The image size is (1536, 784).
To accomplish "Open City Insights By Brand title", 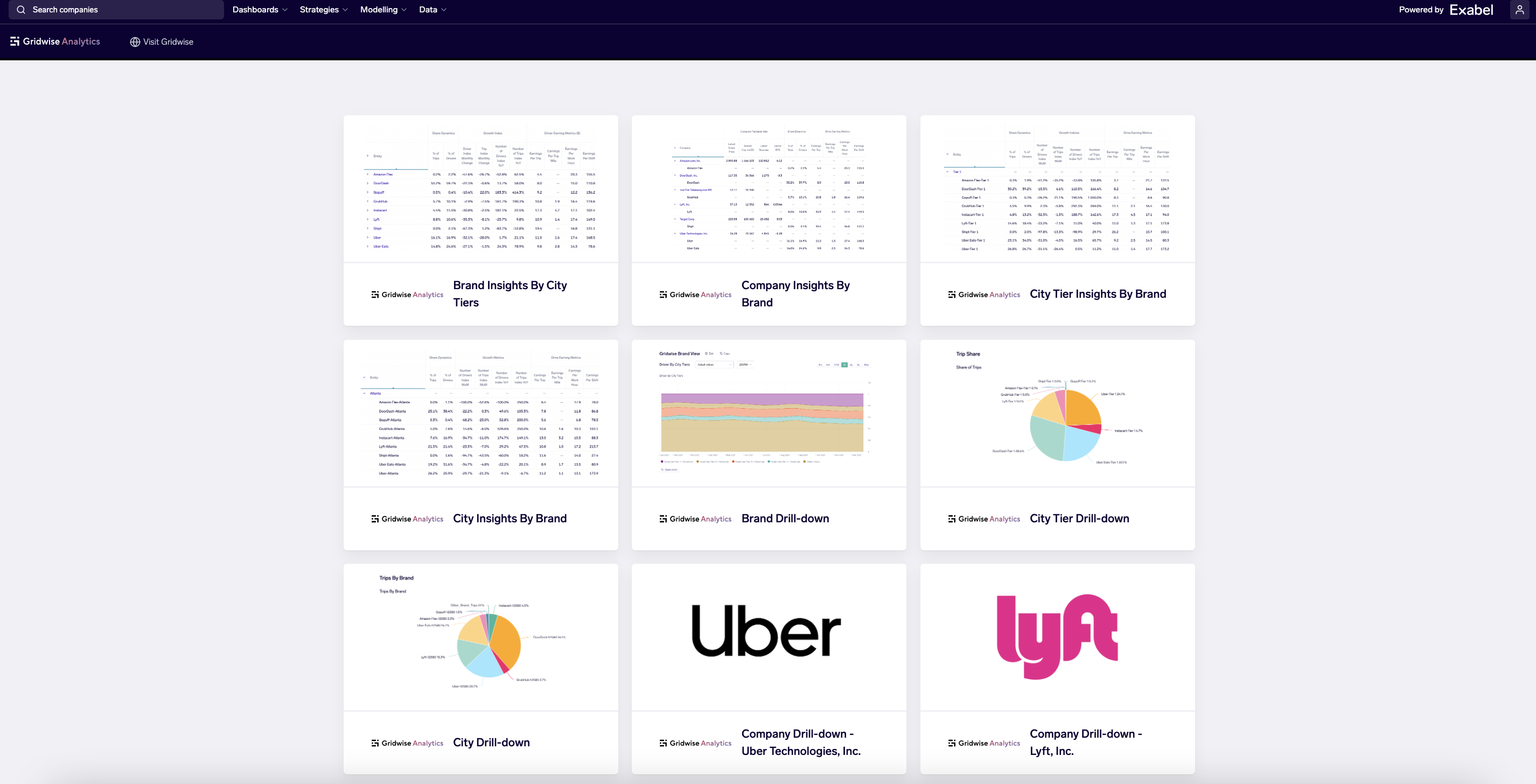I will (x=510, y=518).
